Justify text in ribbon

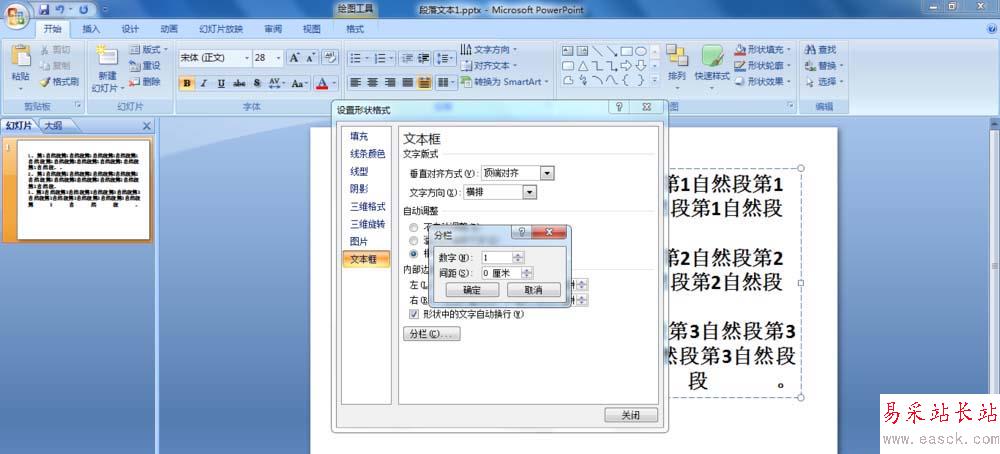click(x=408, y=82)
